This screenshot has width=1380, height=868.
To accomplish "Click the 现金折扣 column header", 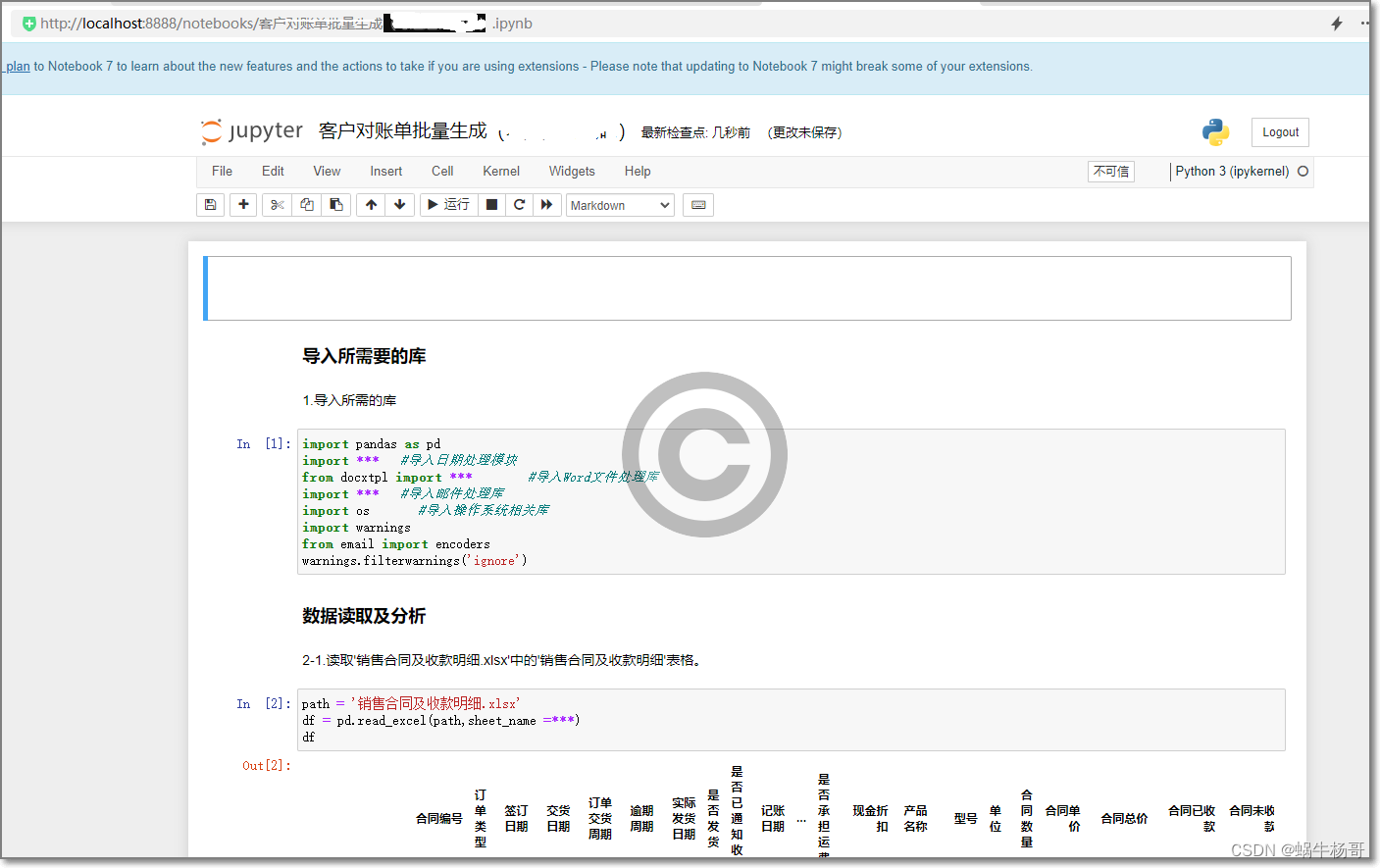I will [x=870, y=818].
